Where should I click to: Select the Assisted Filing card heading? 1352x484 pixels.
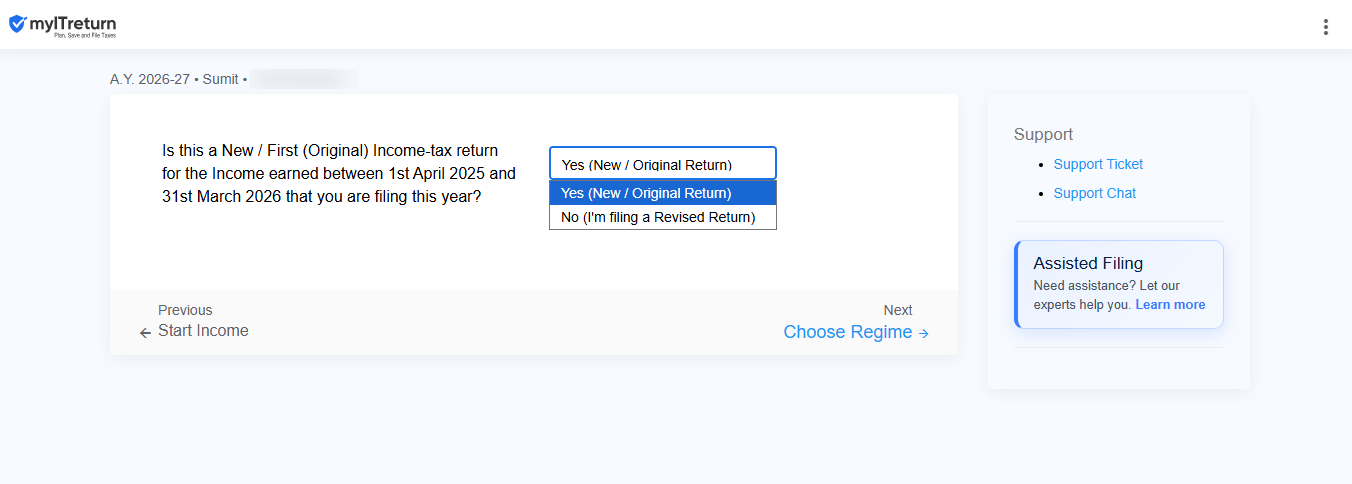pyautogui.click(x=1088, y=264)
